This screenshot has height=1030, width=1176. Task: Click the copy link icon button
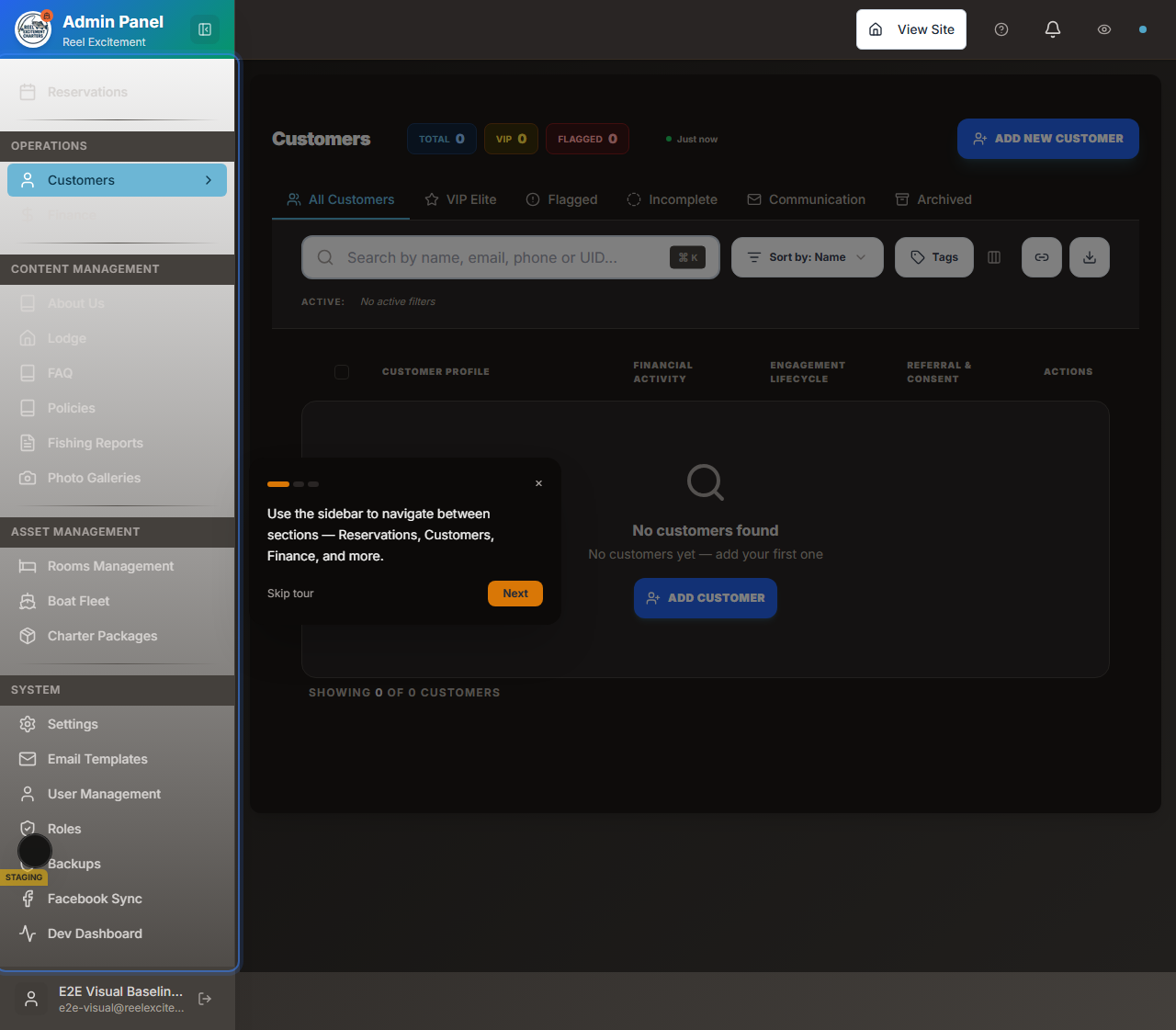pos(1042,257)
